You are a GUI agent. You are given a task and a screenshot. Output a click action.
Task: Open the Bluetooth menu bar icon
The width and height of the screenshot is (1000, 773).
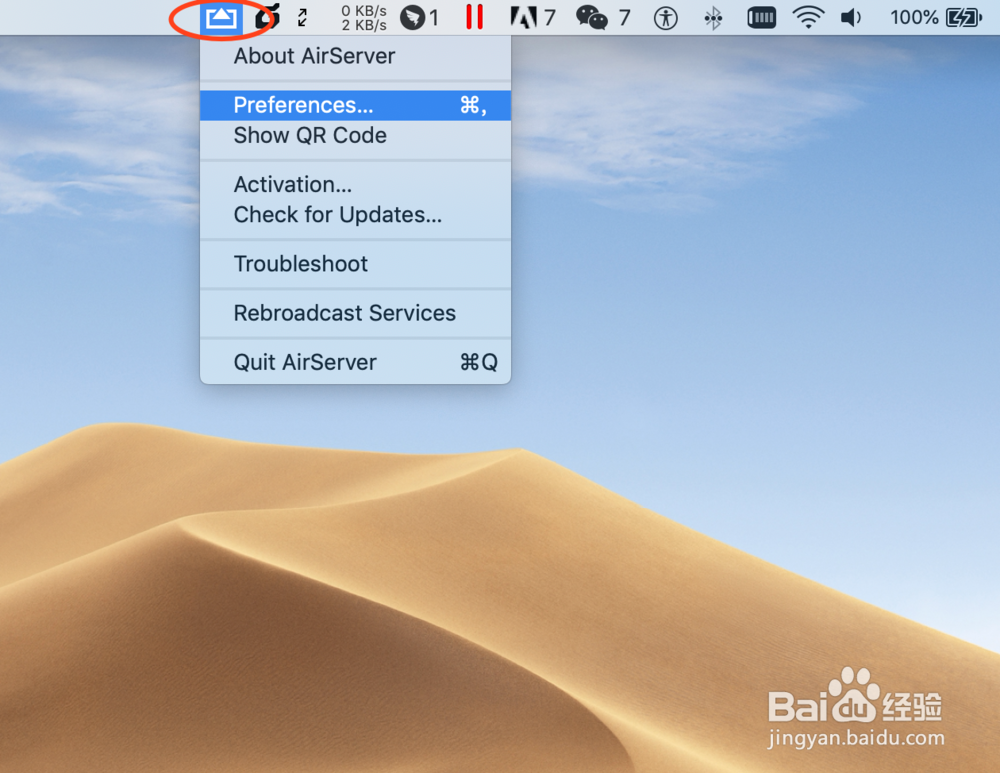713,18
